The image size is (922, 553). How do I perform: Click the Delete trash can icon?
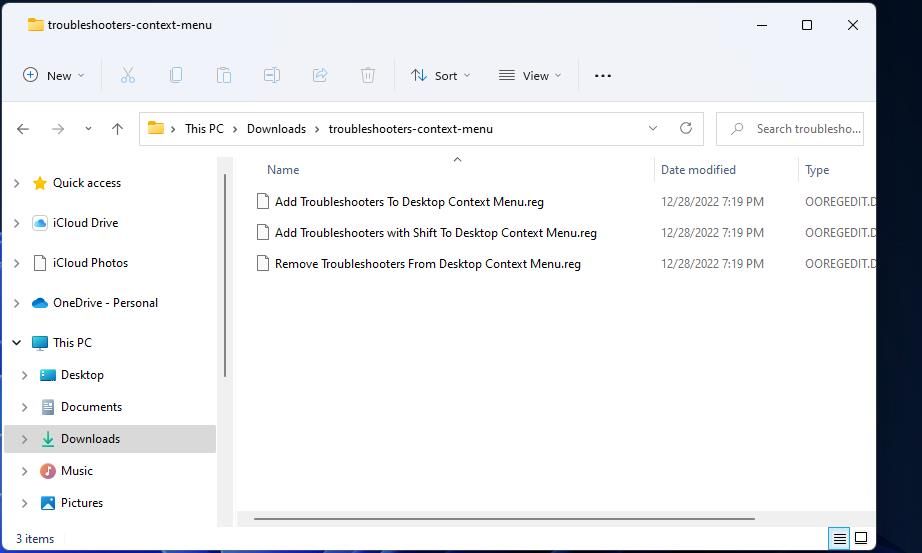pos(368,75)
